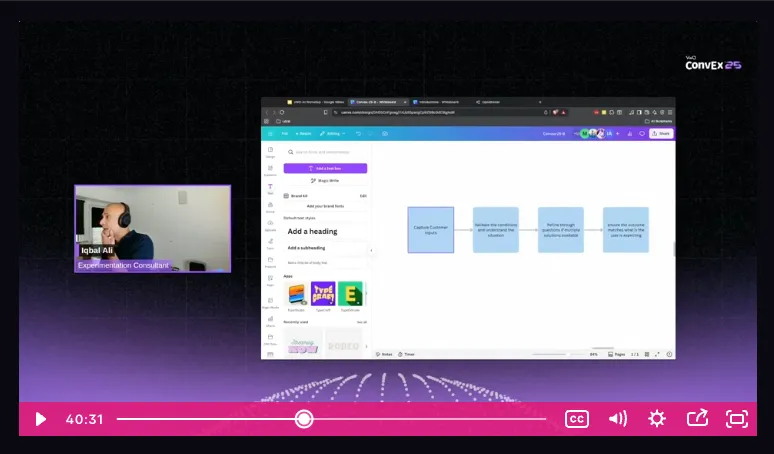Switch to the Introductions Whiteboard browser tab

(x=436, y=102)
